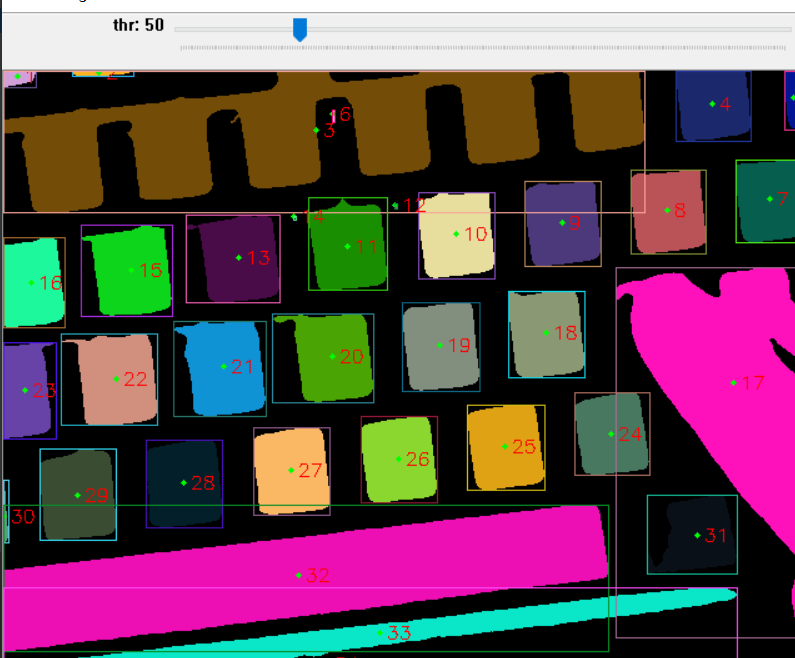
Task: Select the violet blob labeled 23
Action: pyautogui.click(x=28, y=390)
